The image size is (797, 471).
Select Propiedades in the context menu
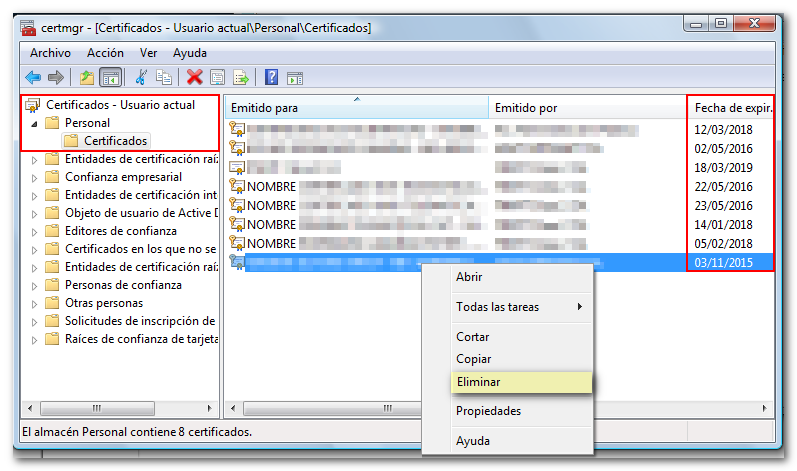488,411
